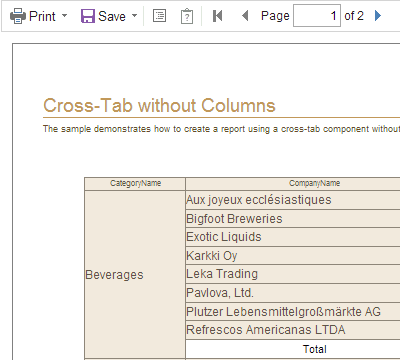This screenshot has width=400, height=360.
Task: Select the Beverages category cell
Action: coord(135,275)
